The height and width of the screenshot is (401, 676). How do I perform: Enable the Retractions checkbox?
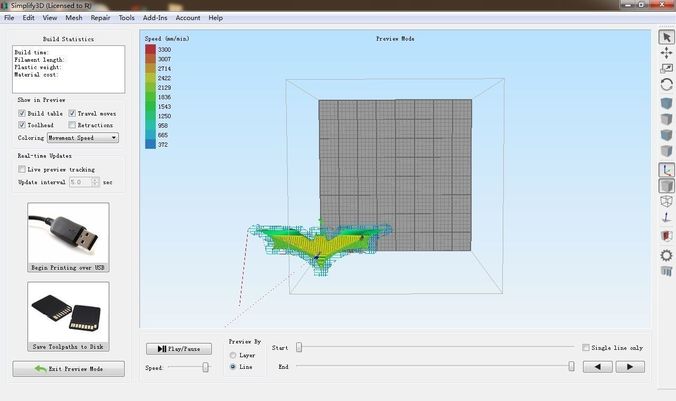click(x=72, y=125)
